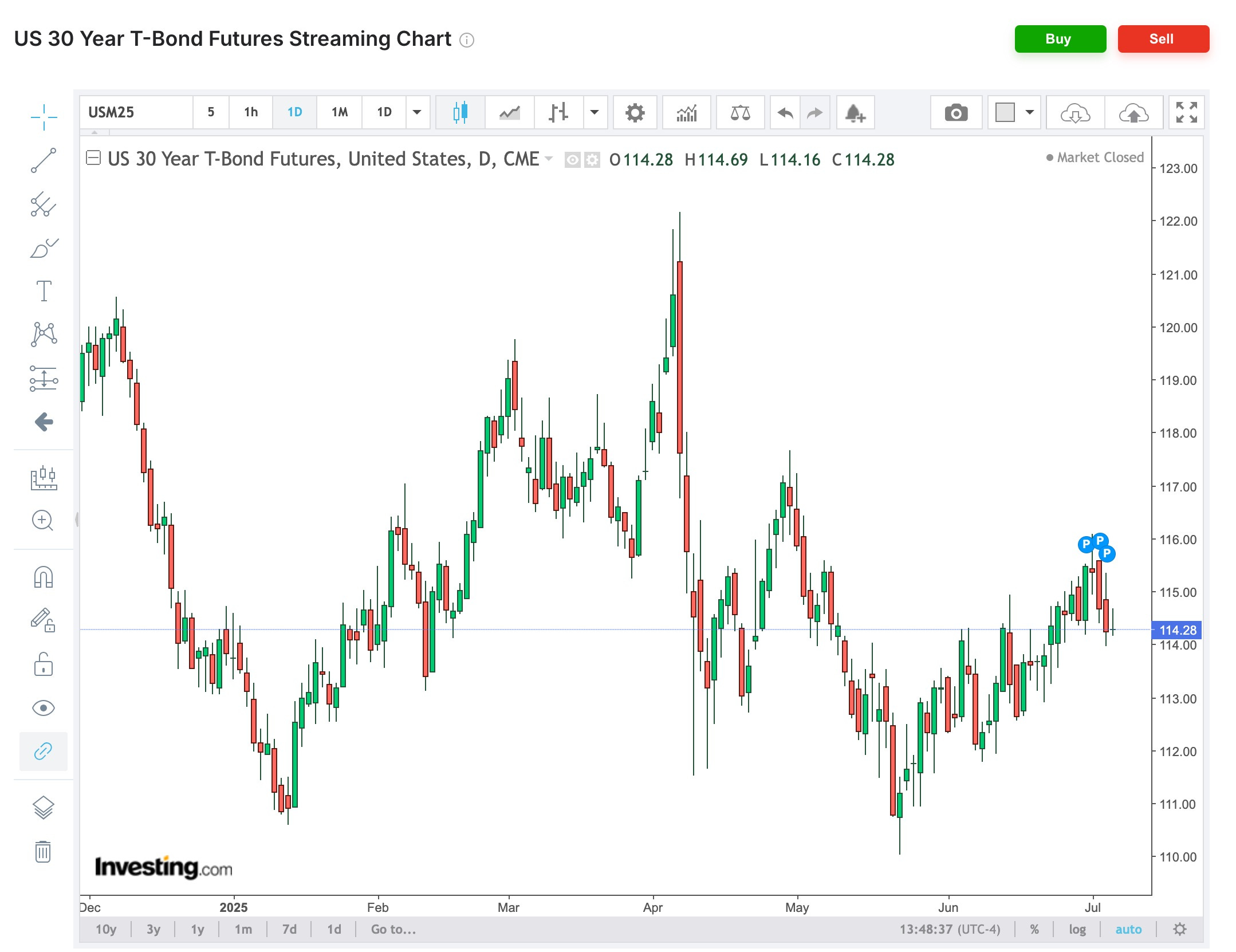Image resolution: width=1236 pixels, height=952 pixels.
Task: Open the XABCD pattern tool
Action: (44, 334)
